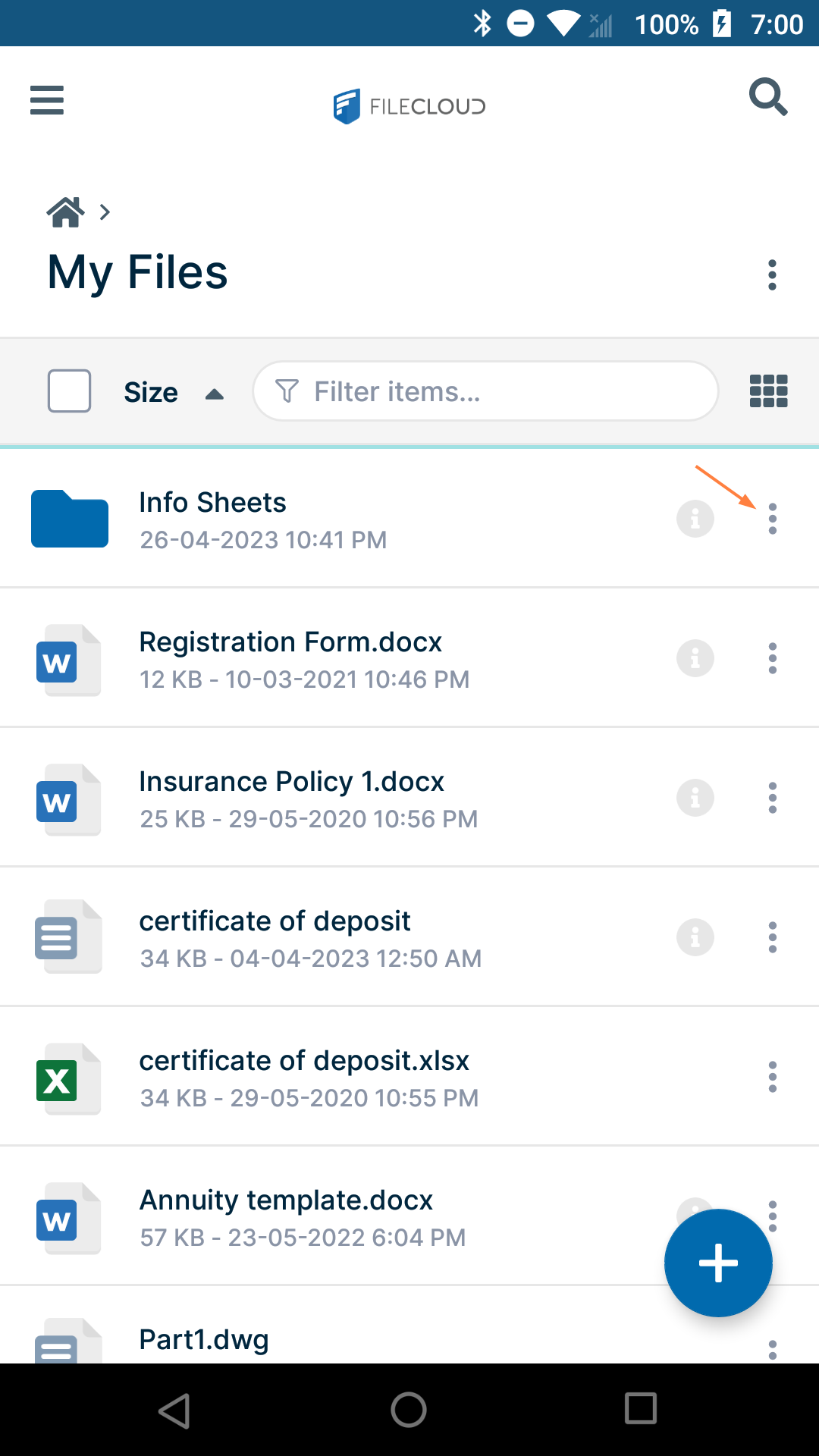The image size is (819, 1456).
Task: Open the Size sort dropdown
Action: tap(151, 392)
